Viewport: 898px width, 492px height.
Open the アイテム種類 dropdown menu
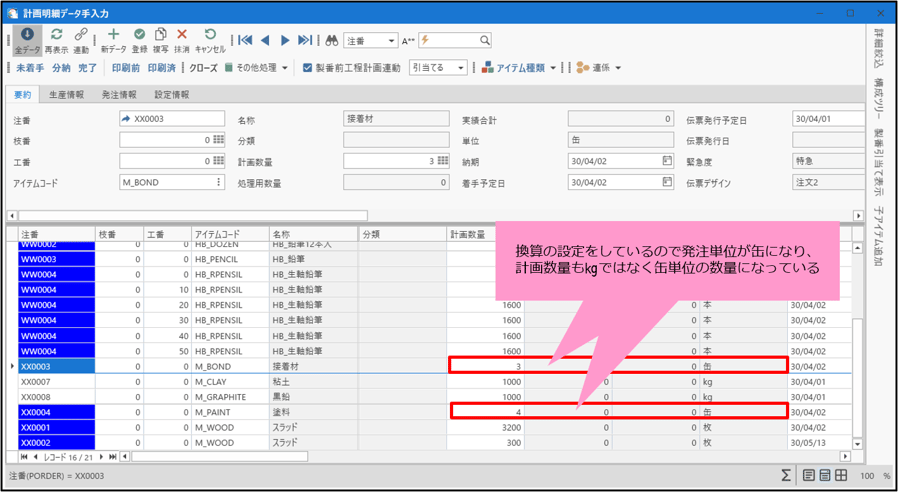coord(553,68)
